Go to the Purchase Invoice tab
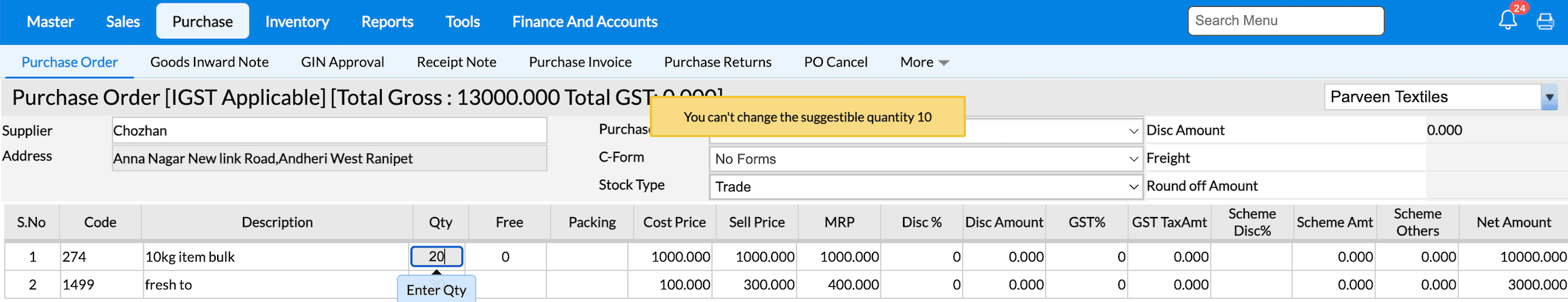 tap(580, 63)
